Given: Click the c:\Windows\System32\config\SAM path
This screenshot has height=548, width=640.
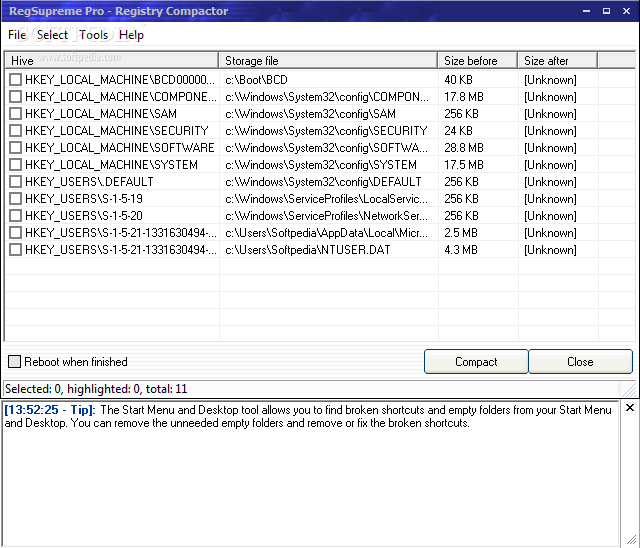Looking at the screenshot, I should coord(310,113).
